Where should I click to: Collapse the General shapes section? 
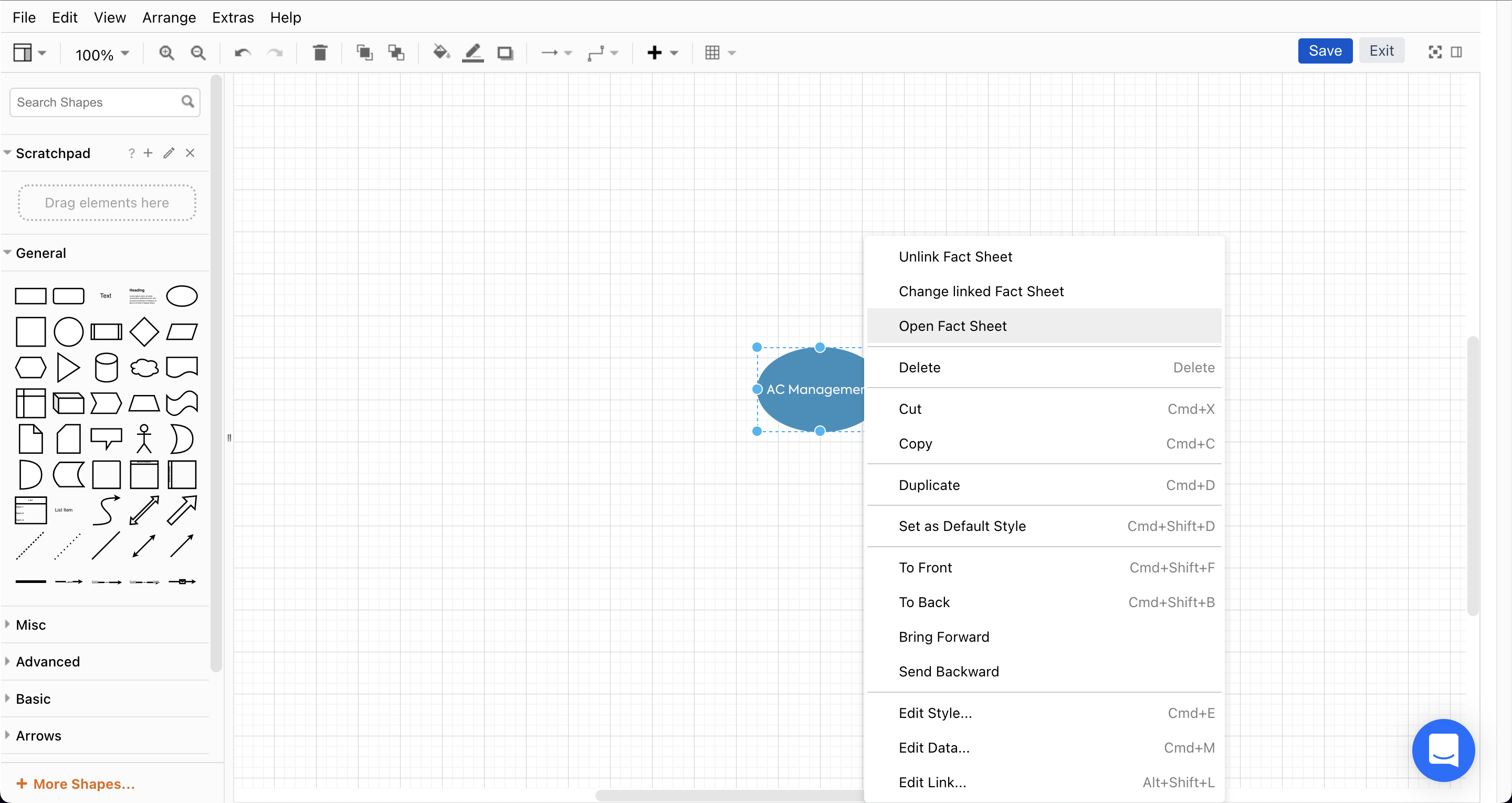click(x=40, y=253)
